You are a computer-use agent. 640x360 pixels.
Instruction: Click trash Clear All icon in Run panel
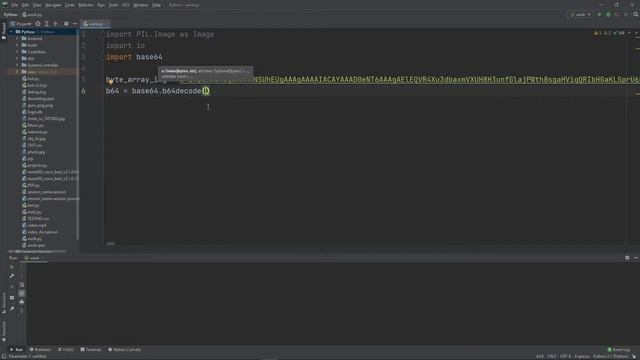(x=22, y=311)
